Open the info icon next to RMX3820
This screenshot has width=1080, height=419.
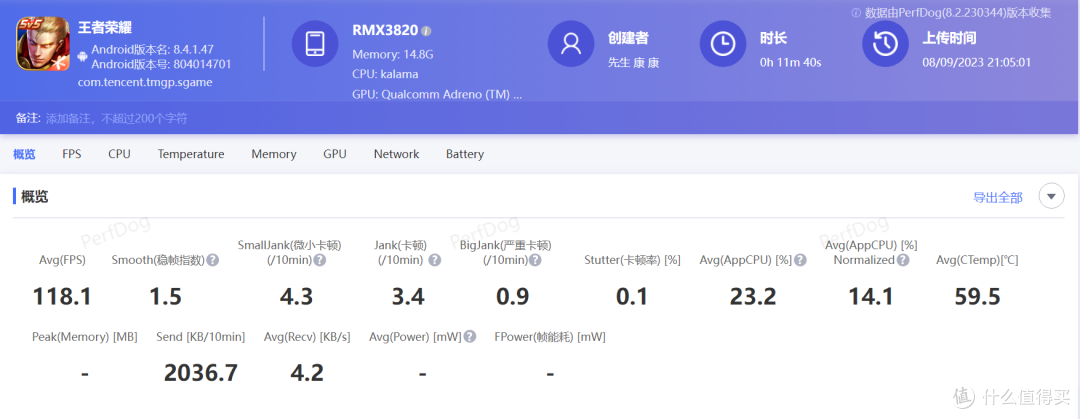[x=426, y=31]
